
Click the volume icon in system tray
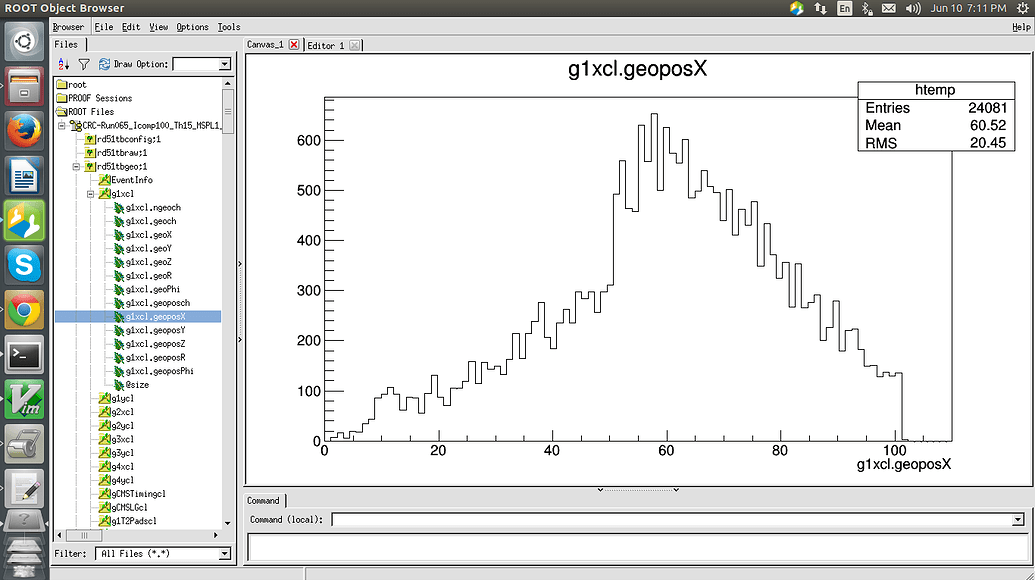pos(913,8)
